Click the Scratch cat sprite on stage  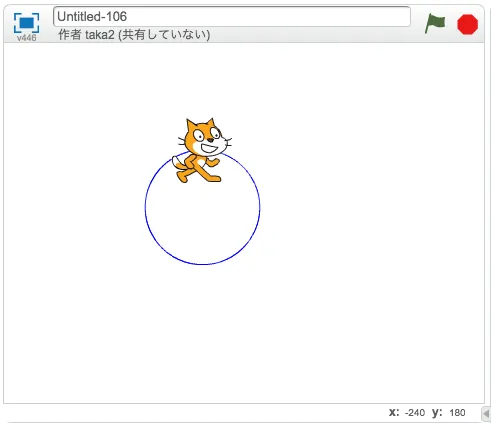(x=202, y=150)
